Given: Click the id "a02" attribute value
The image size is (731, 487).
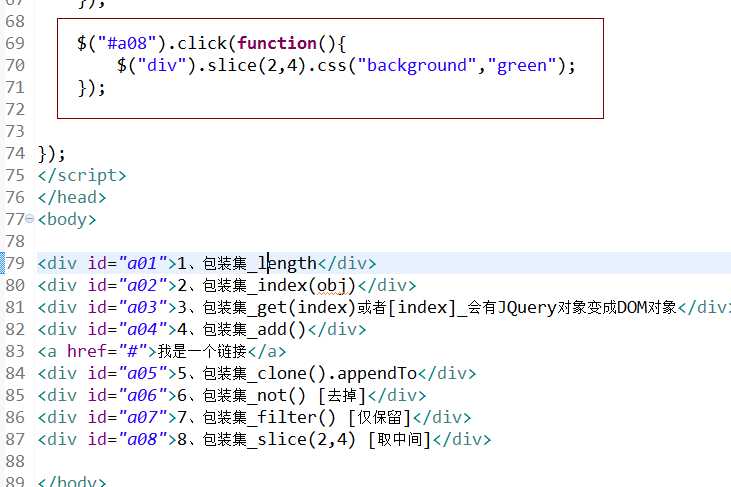Looking at the screenshot, I should (x=144, y=285).
